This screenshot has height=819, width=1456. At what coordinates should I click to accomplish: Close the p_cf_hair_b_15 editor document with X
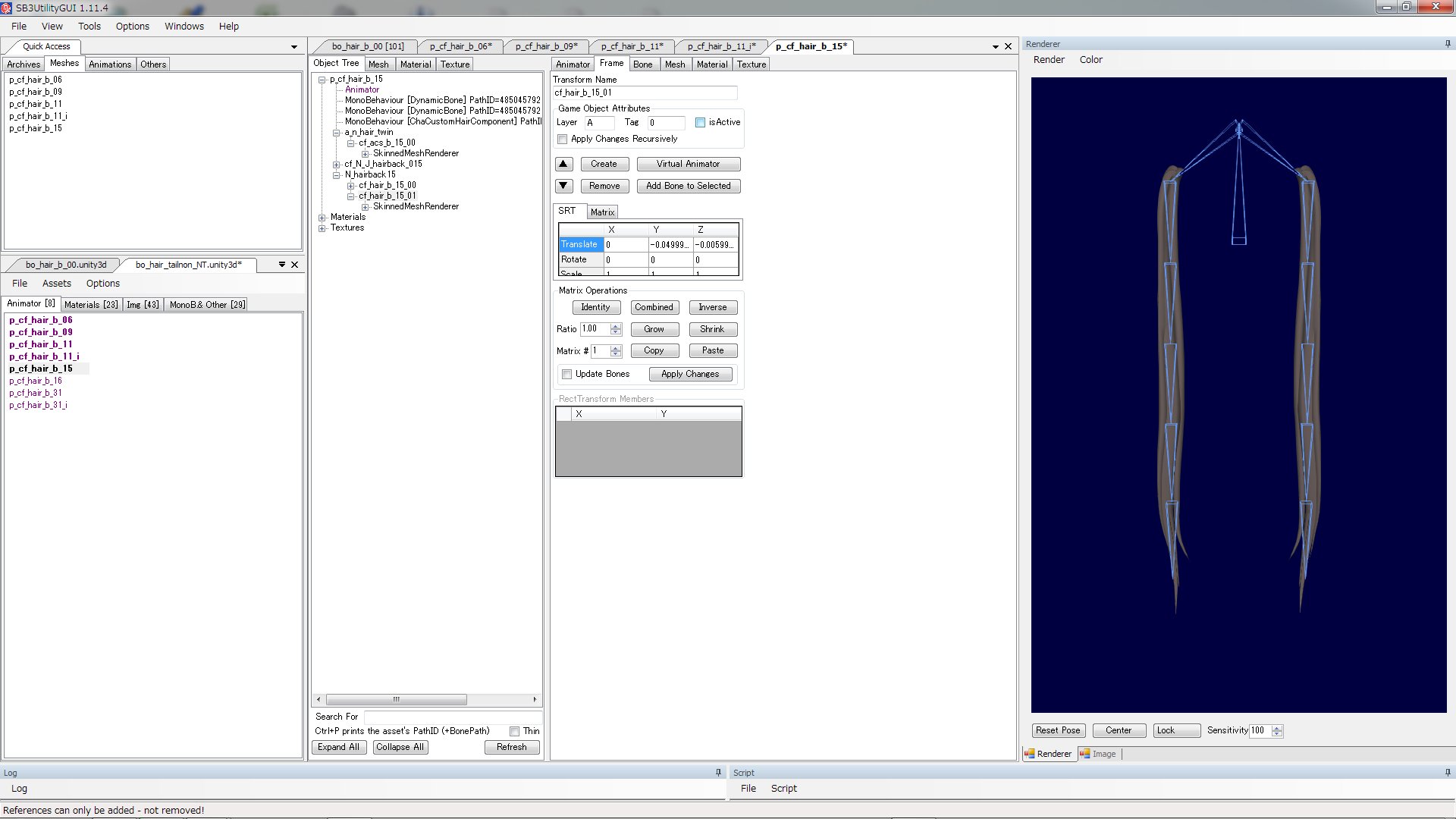tap(1009, 46)
